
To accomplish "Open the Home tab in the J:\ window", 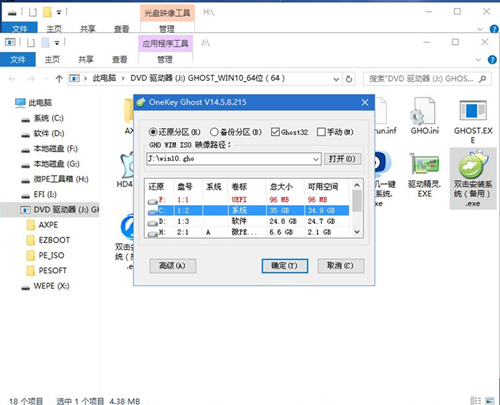I will (x=52, y=60).
